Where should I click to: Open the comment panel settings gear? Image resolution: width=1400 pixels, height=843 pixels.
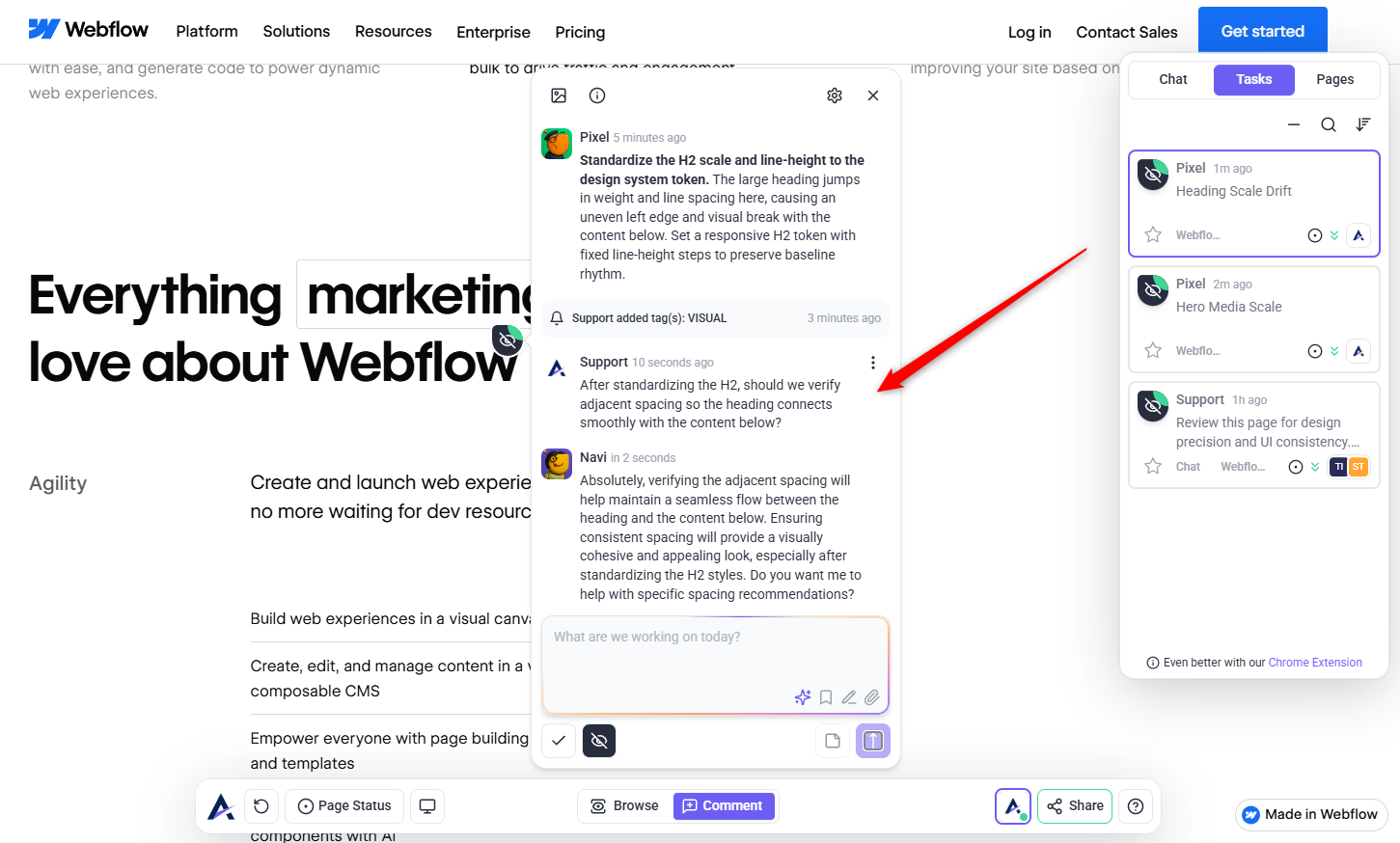tap(835, 95)
